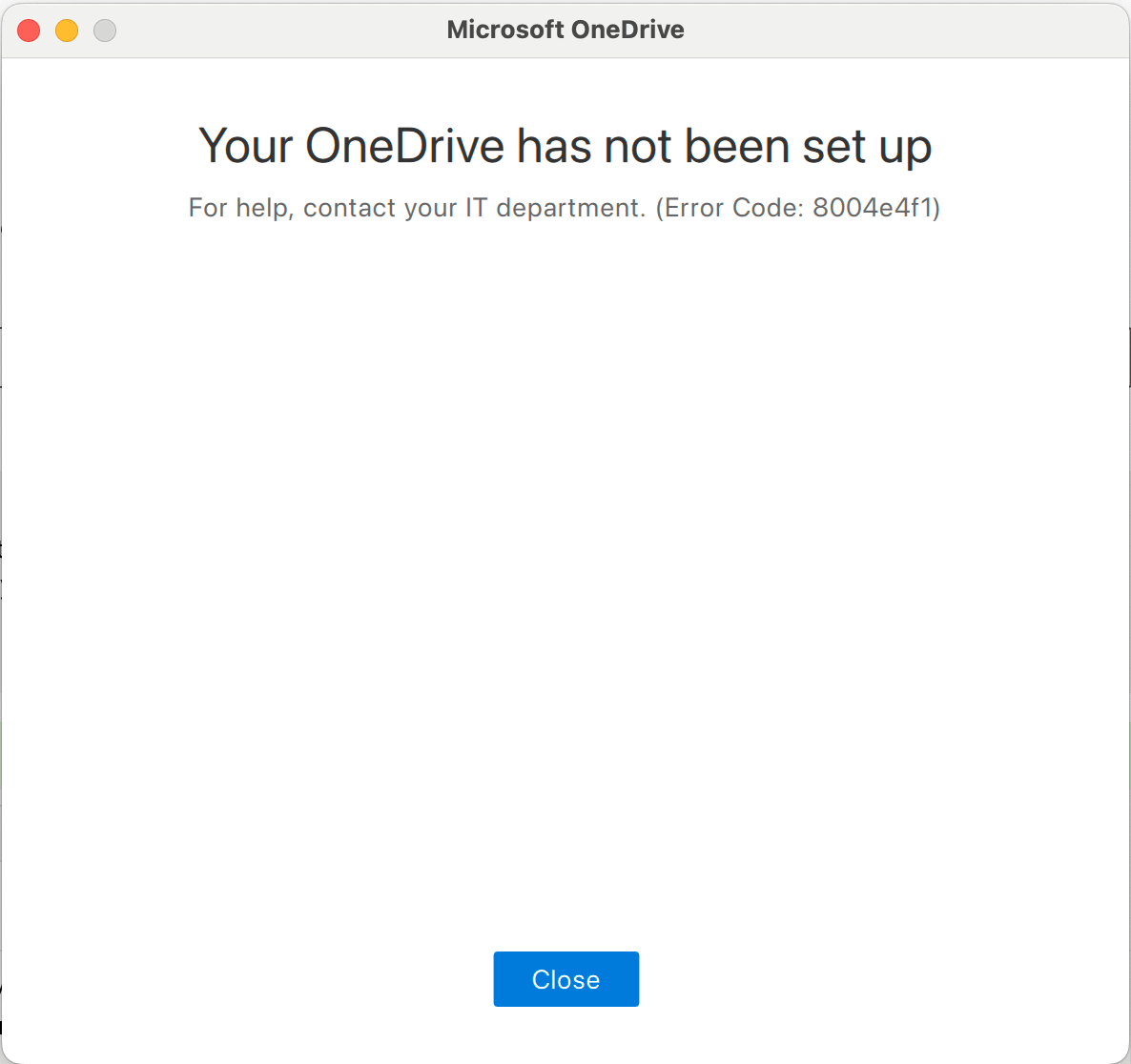Click the Error Code 8004e4f1 message text
The width and height of the screenshot is (1131, 1064).
564,208
